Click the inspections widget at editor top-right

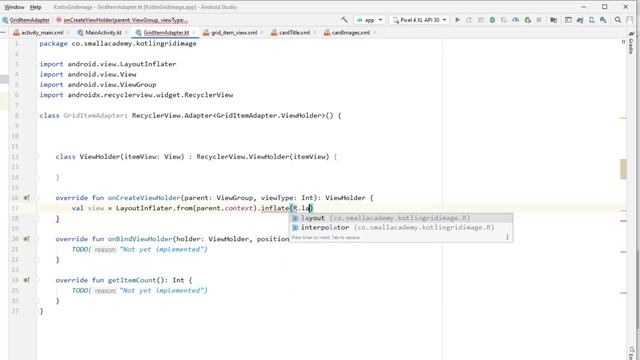(623, 42)
